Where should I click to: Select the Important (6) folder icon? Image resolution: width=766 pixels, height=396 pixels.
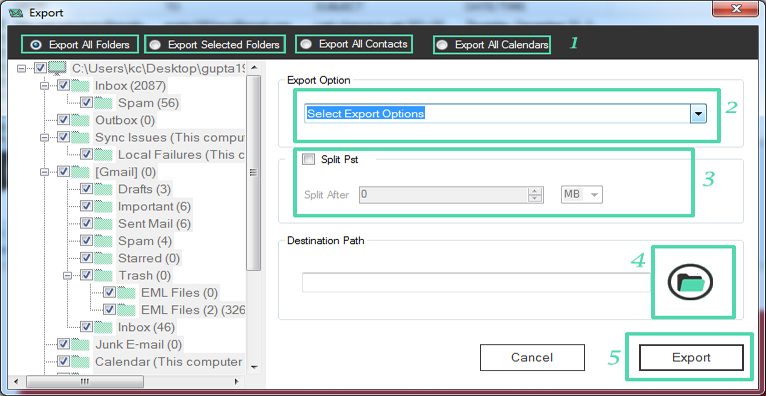tap(104, 207)
